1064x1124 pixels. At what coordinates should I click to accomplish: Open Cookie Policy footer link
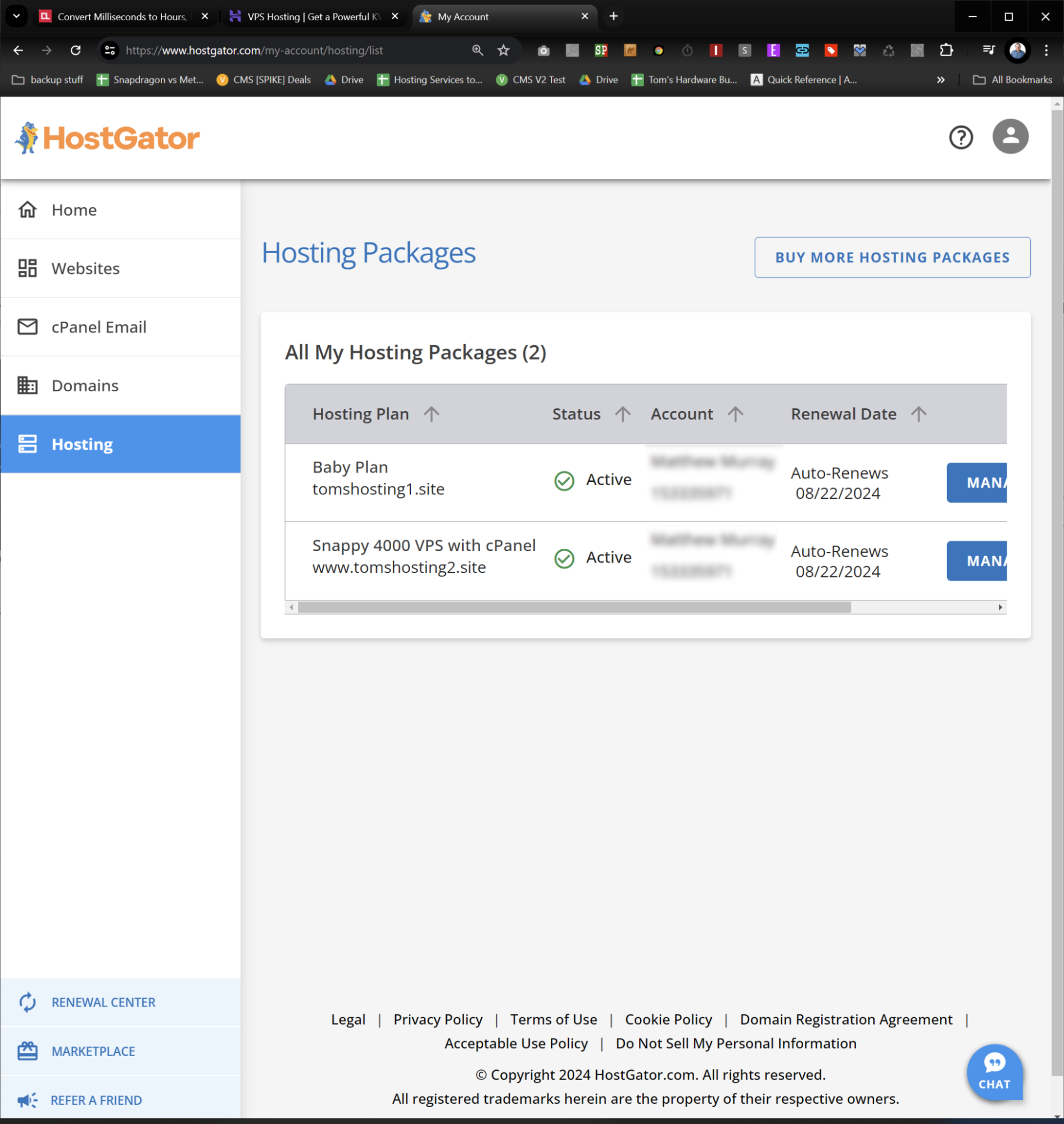(669, 1019)
